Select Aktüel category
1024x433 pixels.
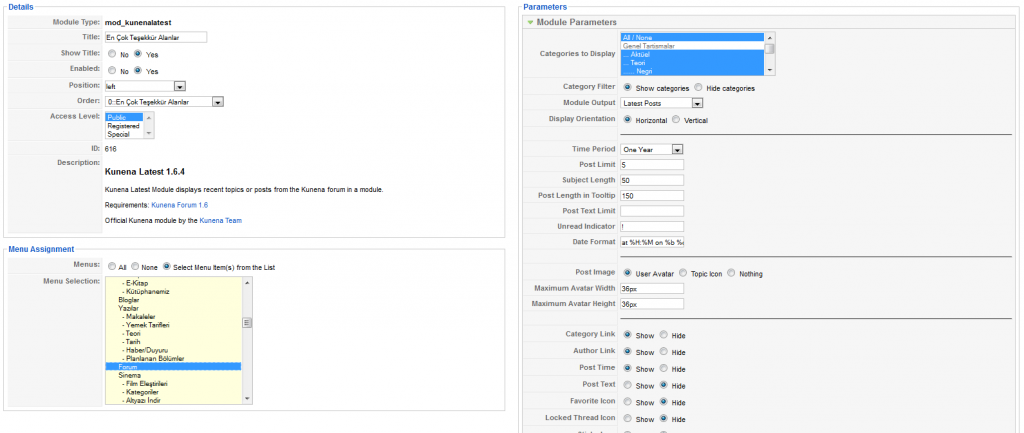point(693,55)
